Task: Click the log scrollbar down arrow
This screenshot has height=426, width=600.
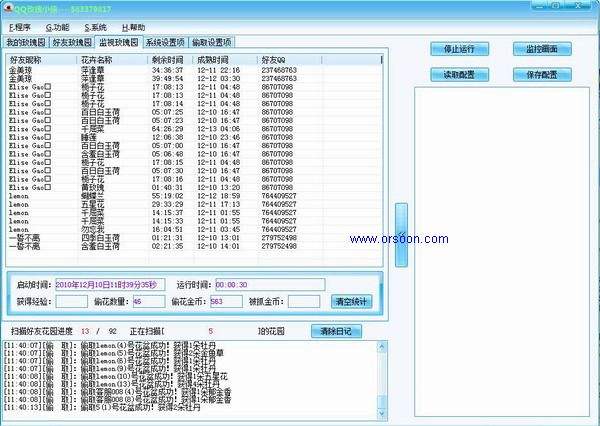Action: click(x=382, y=413)
